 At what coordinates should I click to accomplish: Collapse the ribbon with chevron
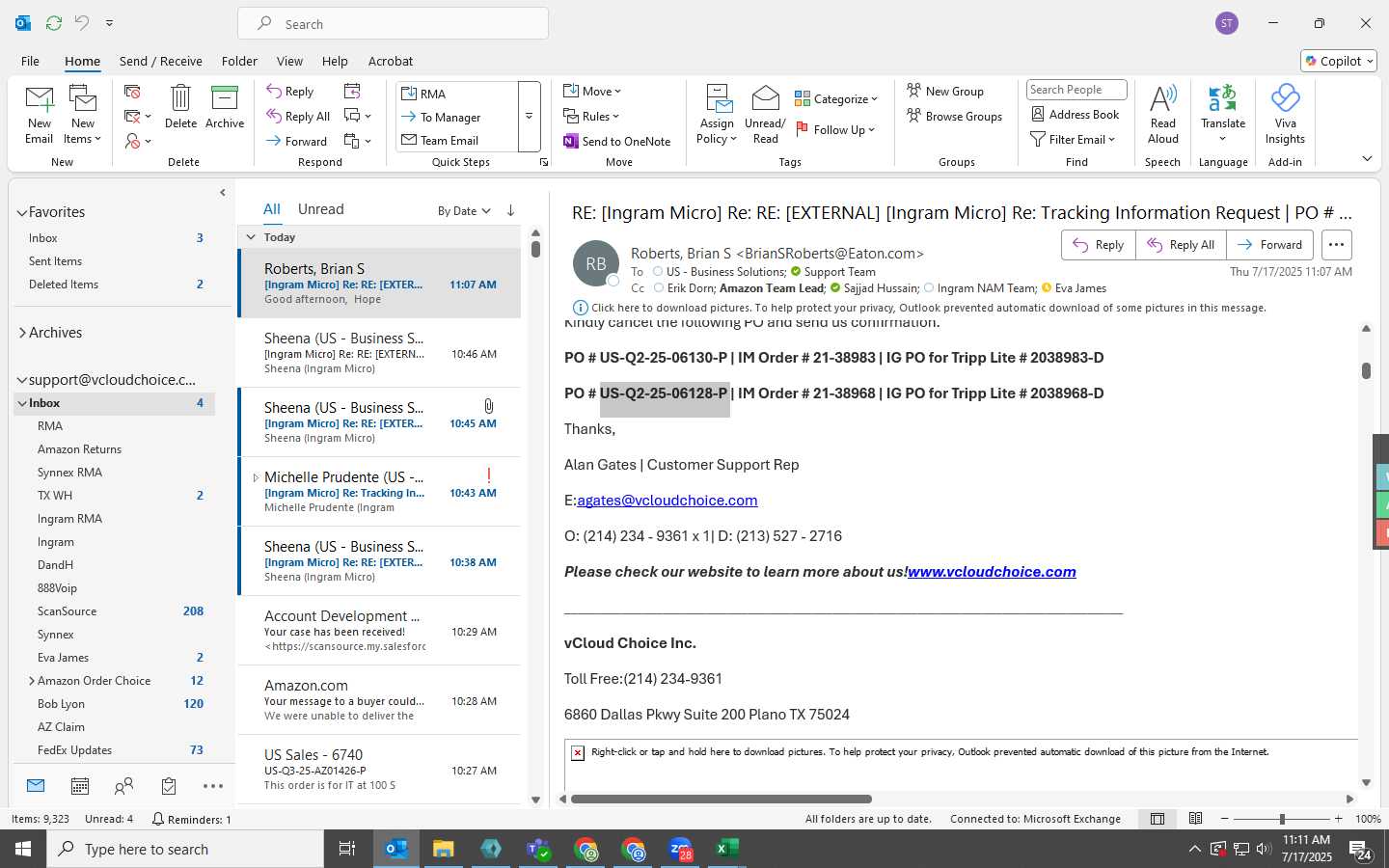(x=1367, y=158)
